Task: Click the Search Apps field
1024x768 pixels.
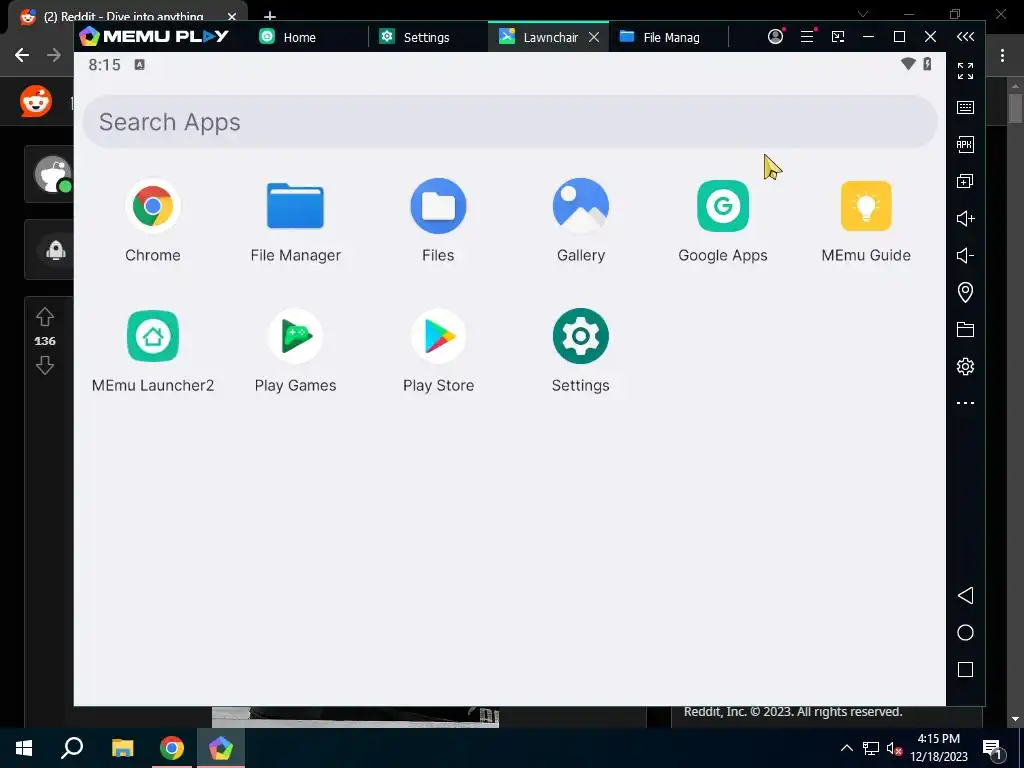Action: (510, 122)
